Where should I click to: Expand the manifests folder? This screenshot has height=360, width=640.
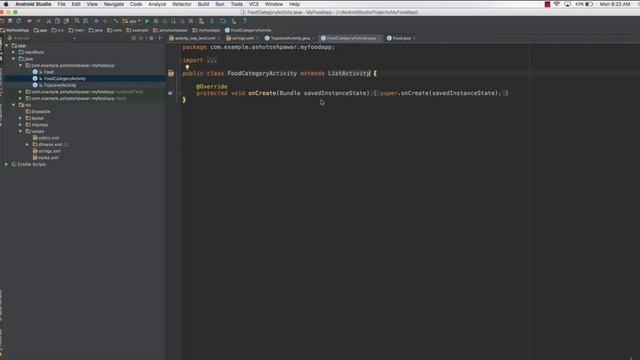coord(14,52)
